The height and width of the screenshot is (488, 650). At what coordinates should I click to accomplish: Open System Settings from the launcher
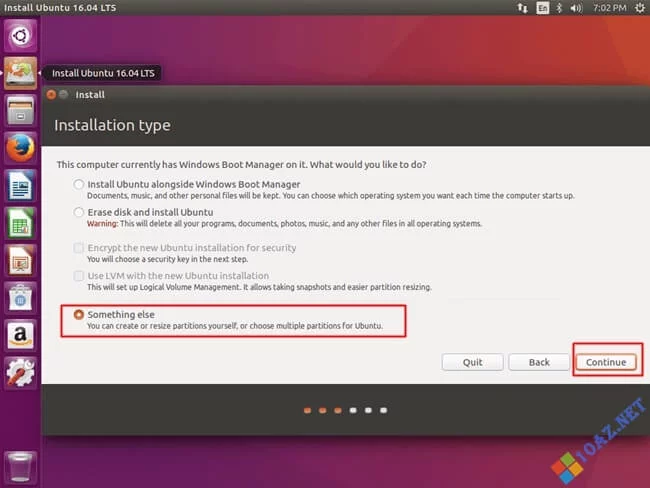(x=20, y=372)
